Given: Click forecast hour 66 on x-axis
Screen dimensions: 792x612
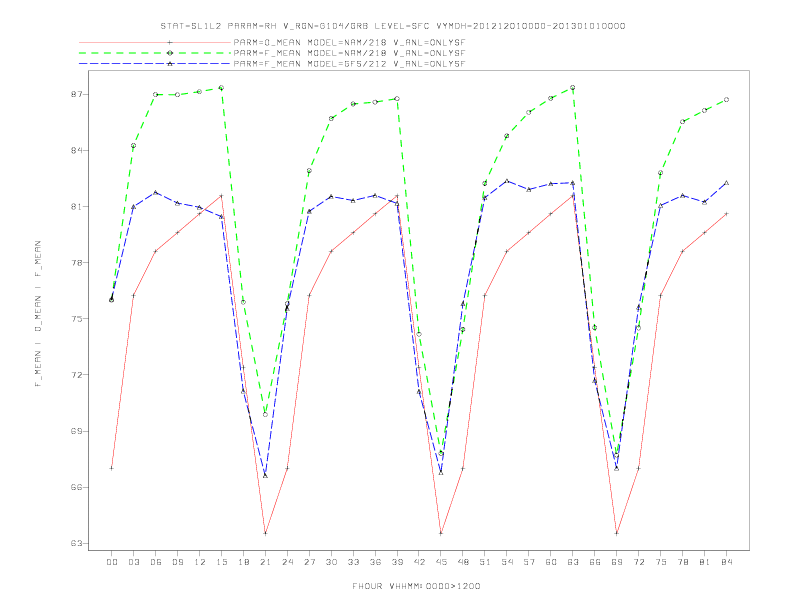Looking at the screenshot, I should 595,562.
